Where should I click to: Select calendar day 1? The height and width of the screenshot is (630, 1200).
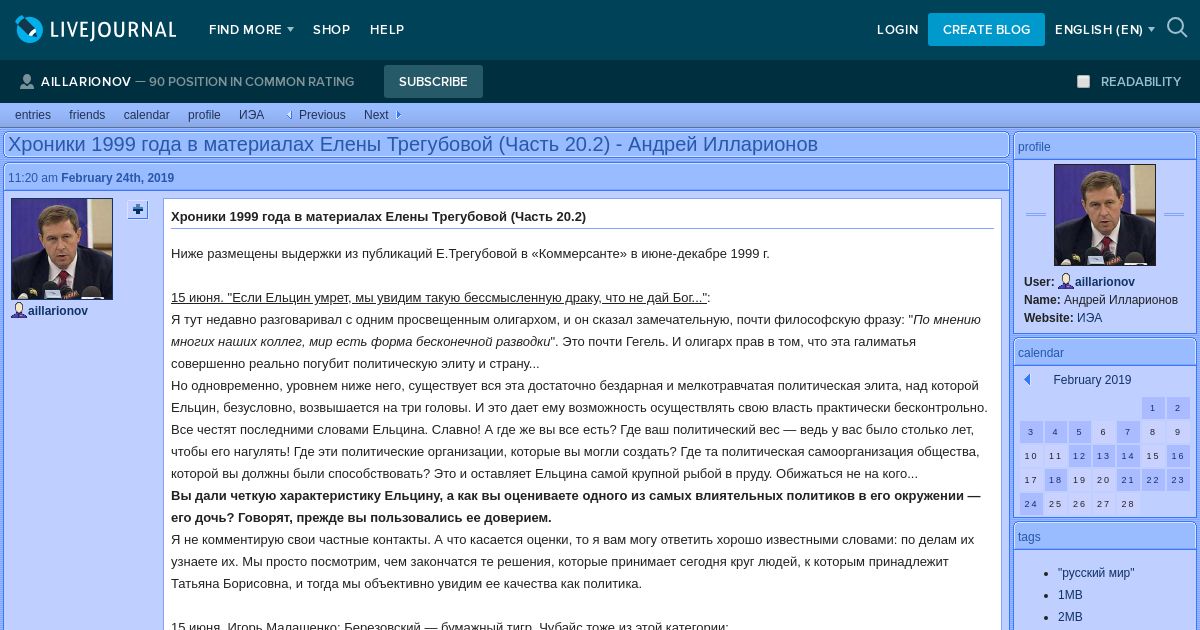(1153, 408)
